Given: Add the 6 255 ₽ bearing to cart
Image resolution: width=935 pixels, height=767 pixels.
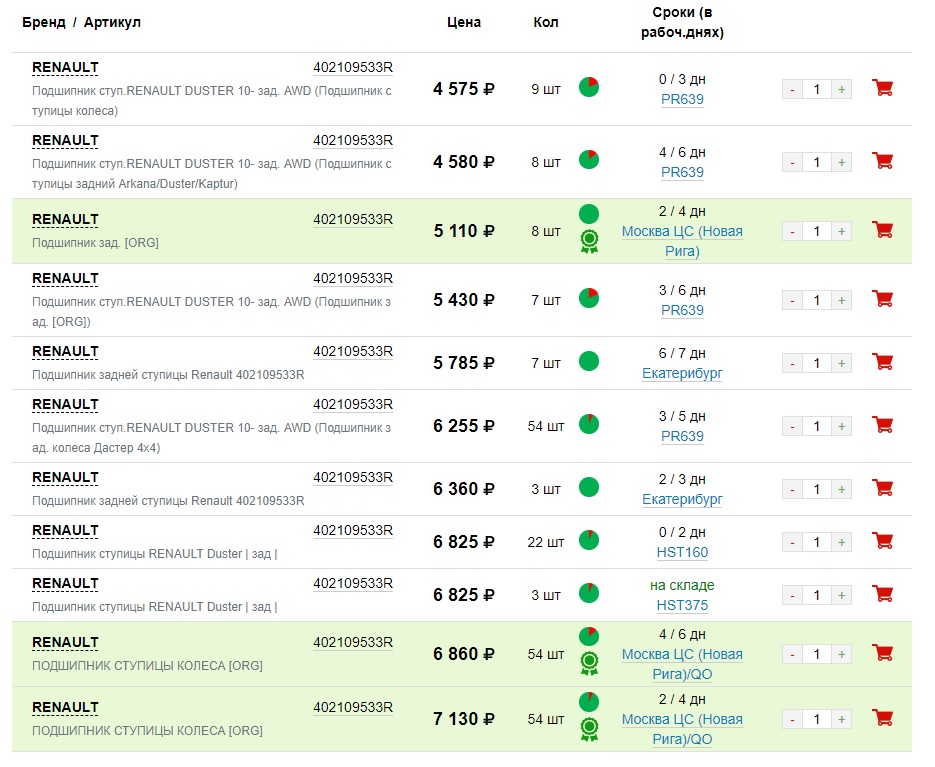Looking at the screenshot, I should tap(883, 425).
